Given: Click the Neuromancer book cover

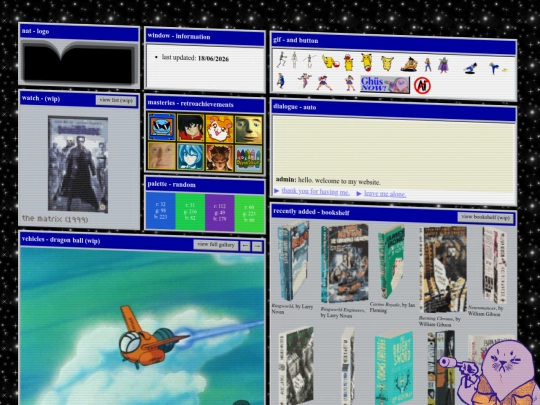Looking at the screenshot, I should click(494, 265).
